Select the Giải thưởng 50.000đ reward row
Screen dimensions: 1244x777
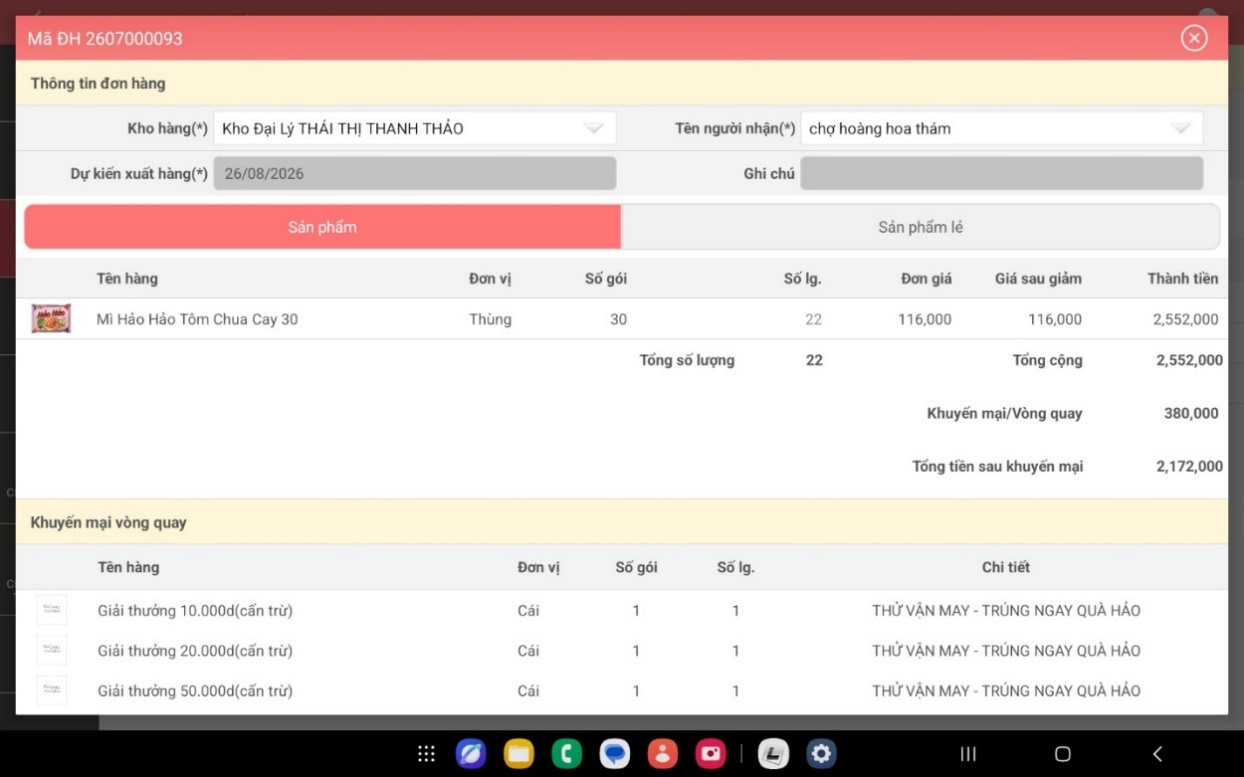pyautogui.click(x=622, y=690)
